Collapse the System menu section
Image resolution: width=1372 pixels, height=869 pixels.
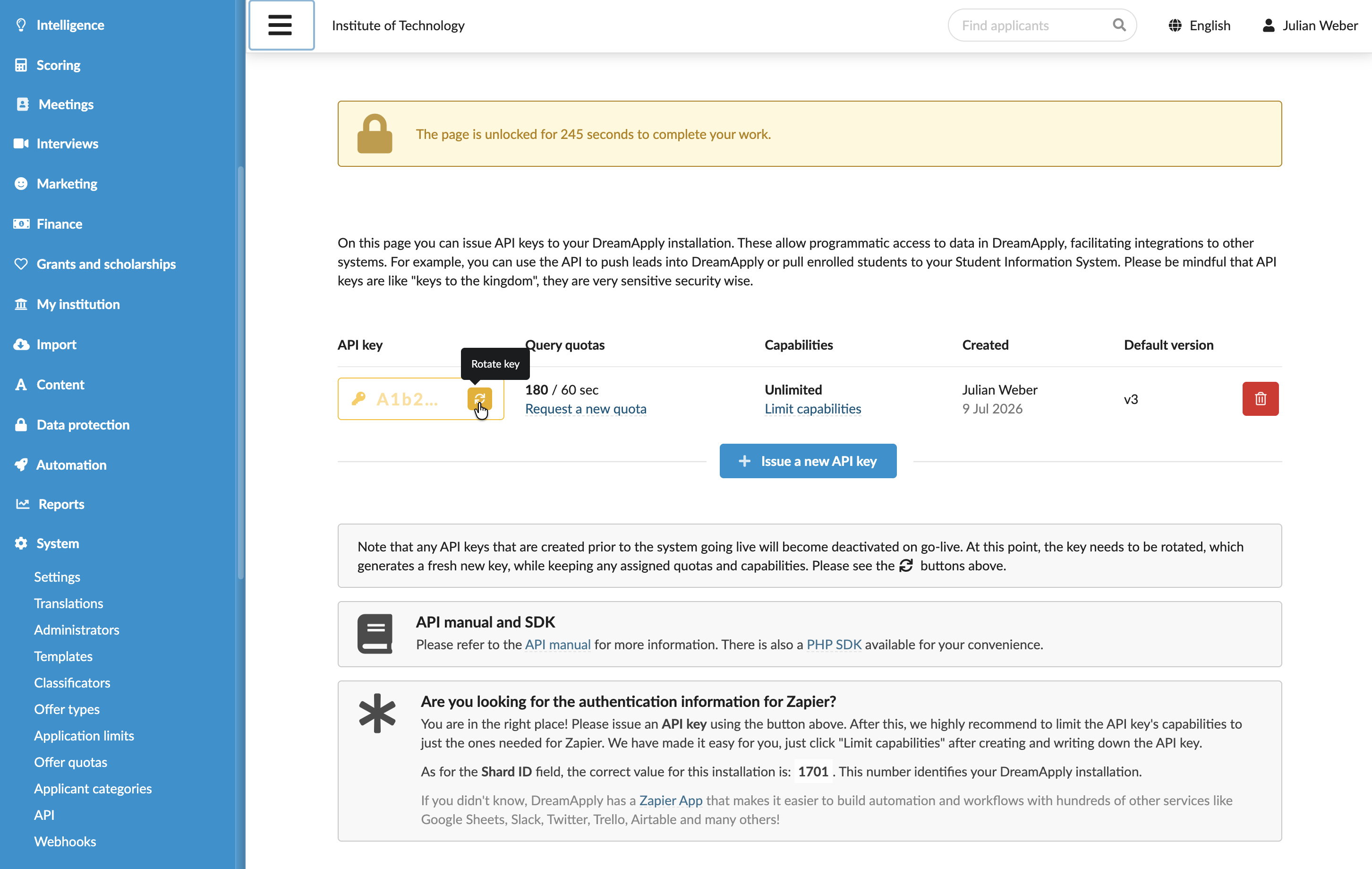pyautogui.click(x=58, y=543)
